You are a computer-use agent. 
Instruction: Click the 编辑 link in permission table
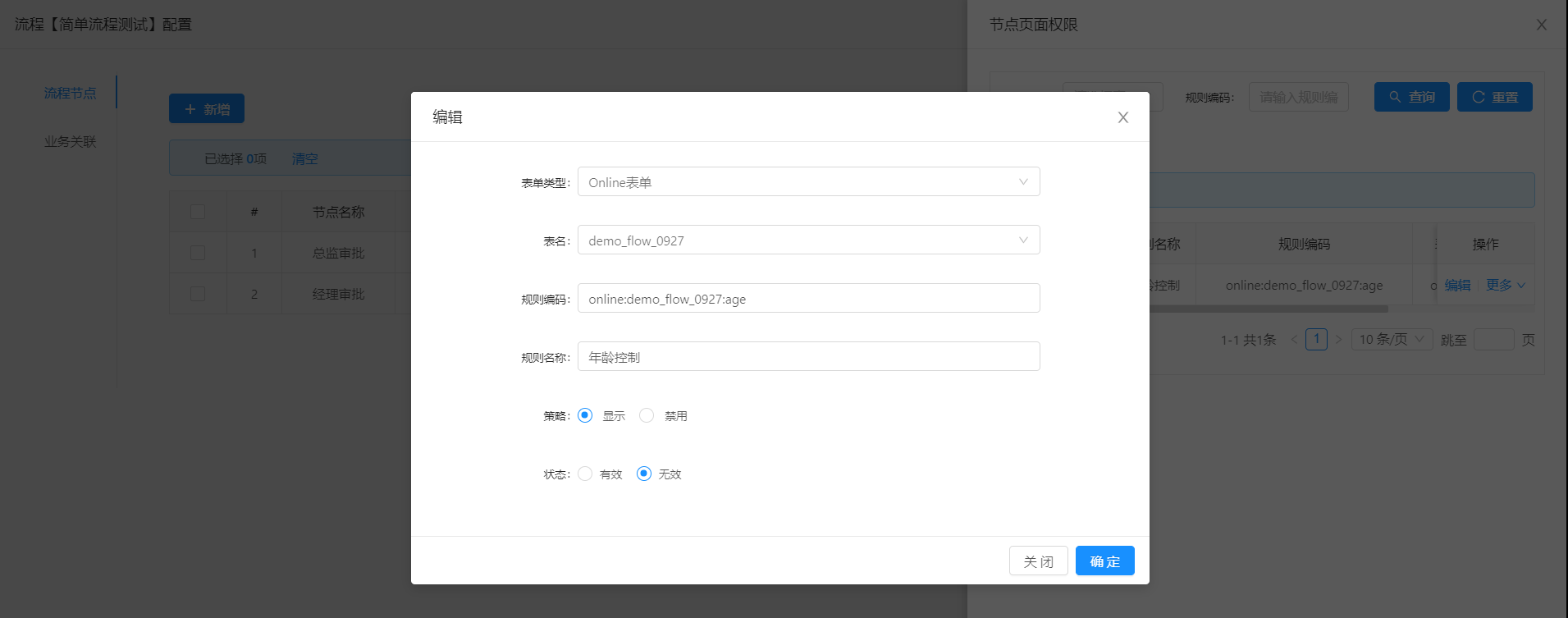point(1457,285)
